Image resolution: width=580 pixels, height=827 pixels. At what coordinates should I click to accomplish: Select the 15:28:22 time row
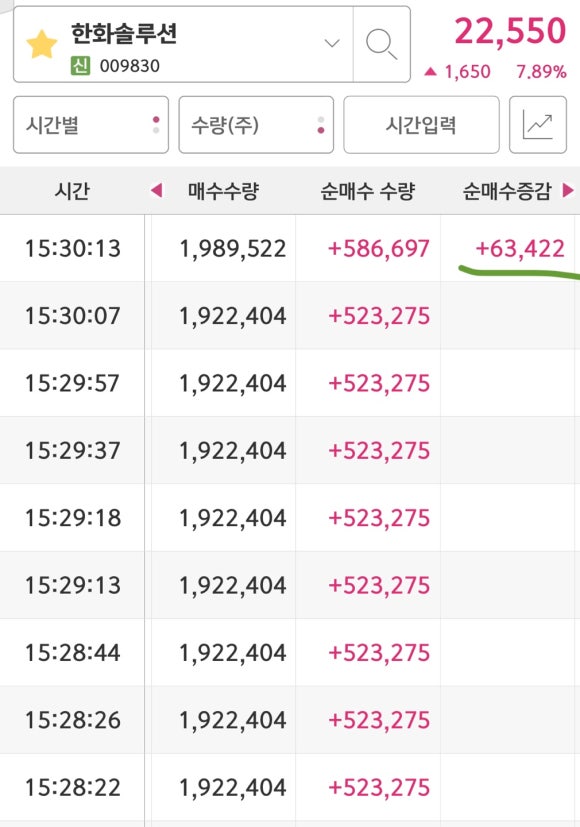pyautogui.click(x=290, y=787)
